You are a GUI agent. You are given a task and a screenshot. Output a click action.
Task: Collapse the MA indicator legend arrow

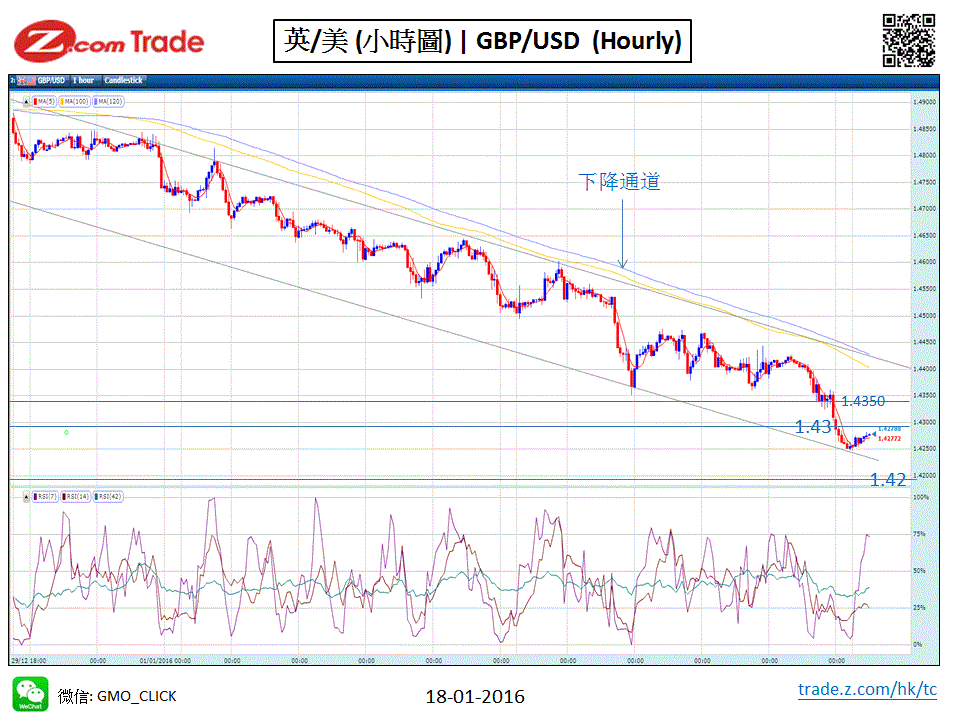point(26,102)
